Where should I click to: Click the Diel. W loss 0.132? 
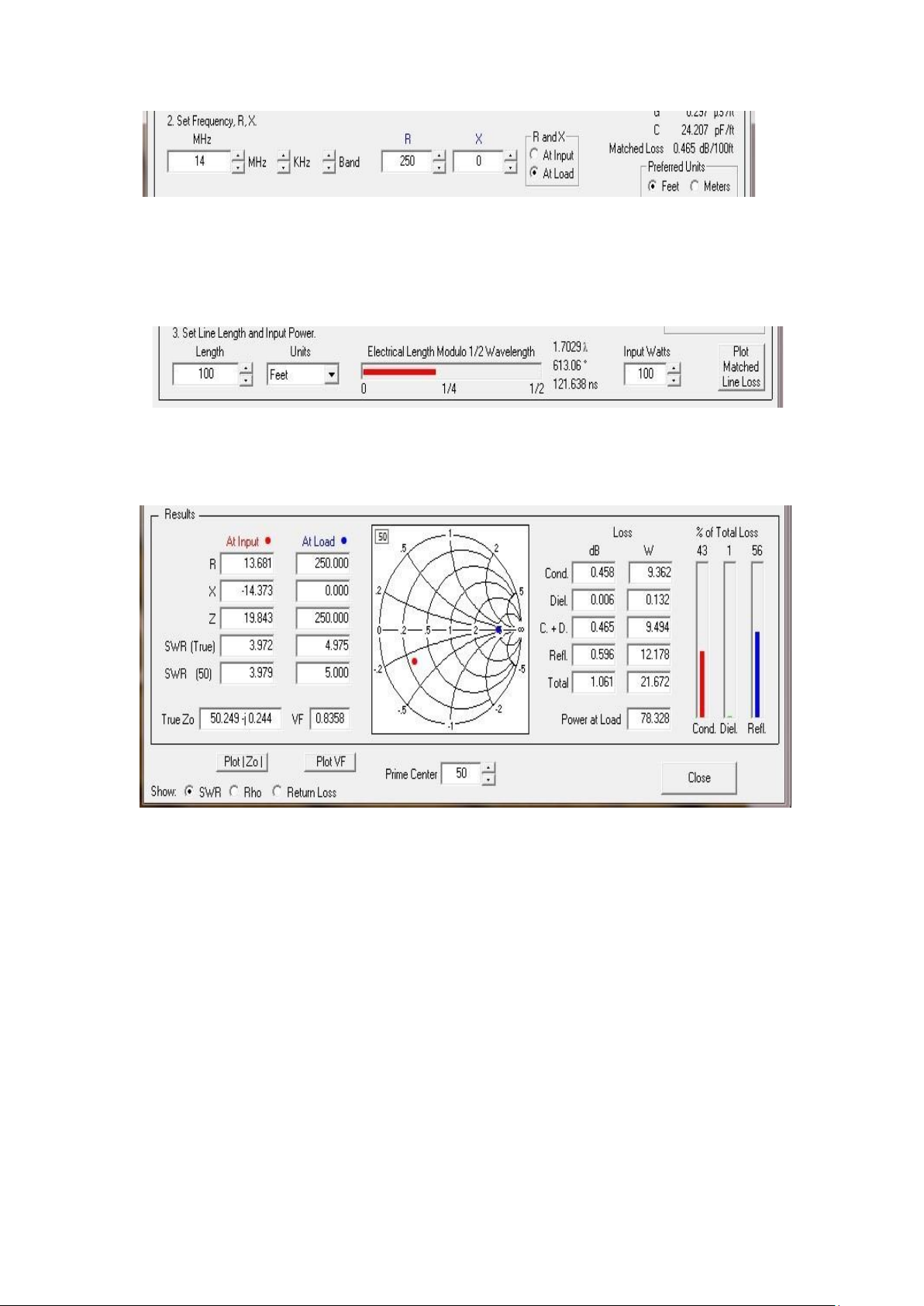(650, 600)
